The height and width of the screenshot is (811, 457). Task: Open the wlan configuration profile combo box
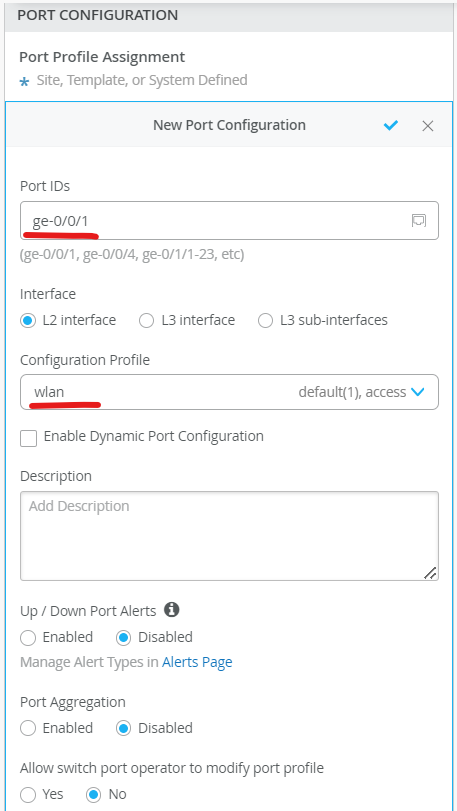pyautogui.click(x=230, y=392)
